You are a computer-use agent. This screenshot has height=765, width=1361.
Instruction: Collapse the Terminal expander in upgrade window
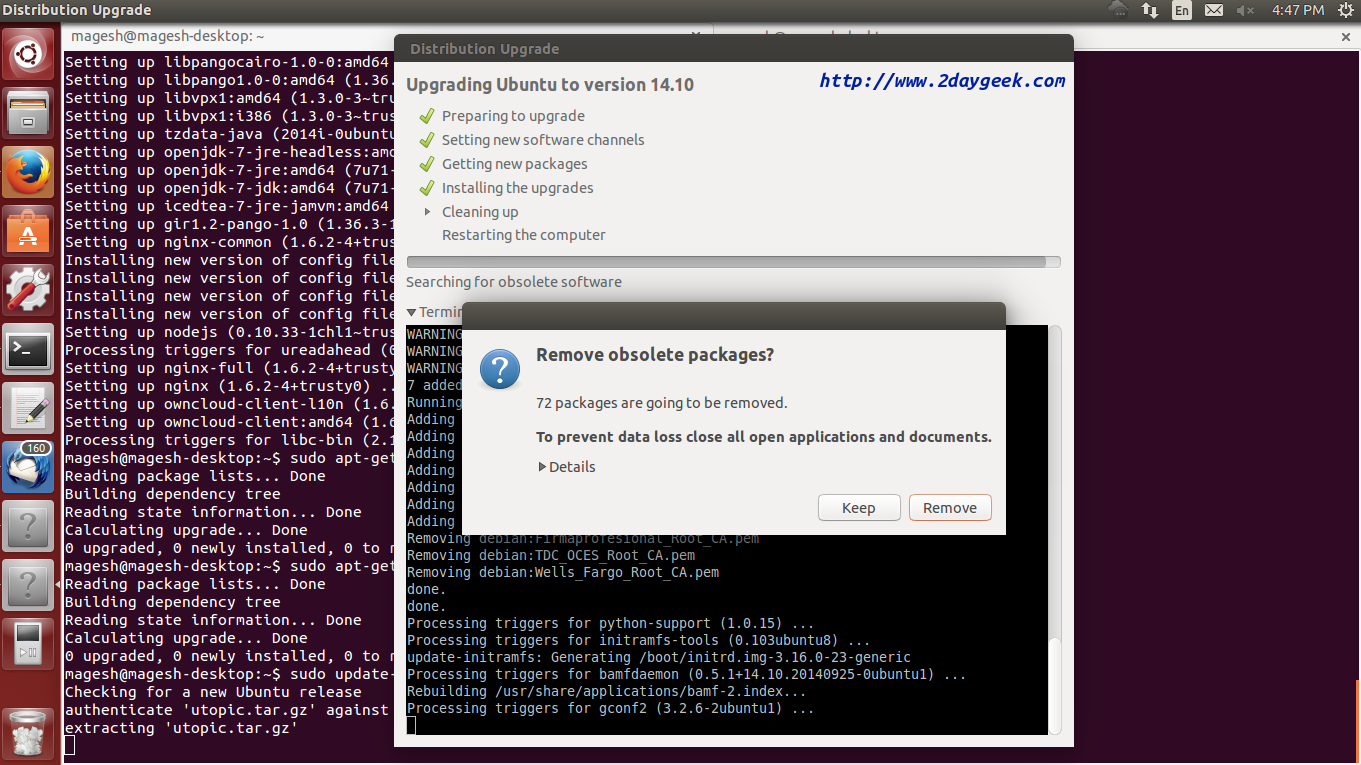point(412,312)
